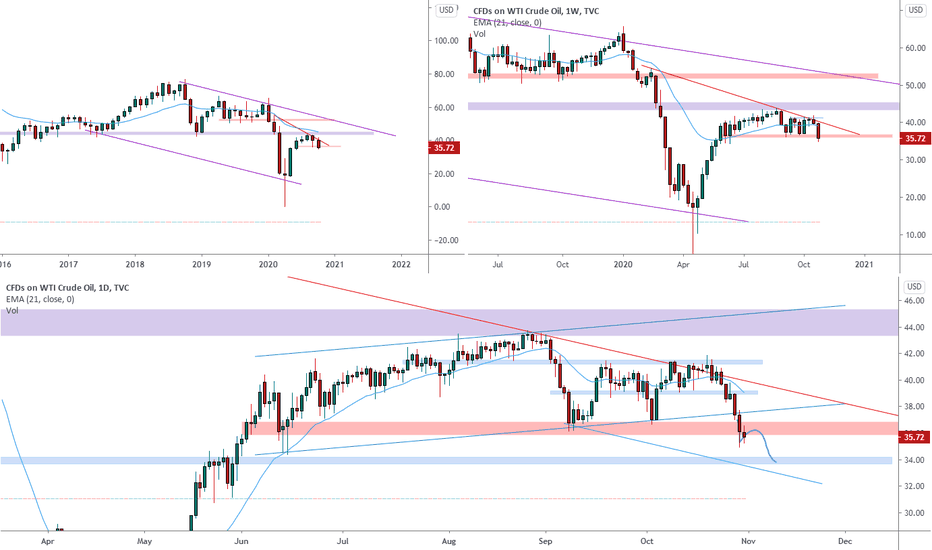Click the CFDs on WTI Crude Oil 1W title
This screenshot has height=550, width=932.
tap(536, 11)
